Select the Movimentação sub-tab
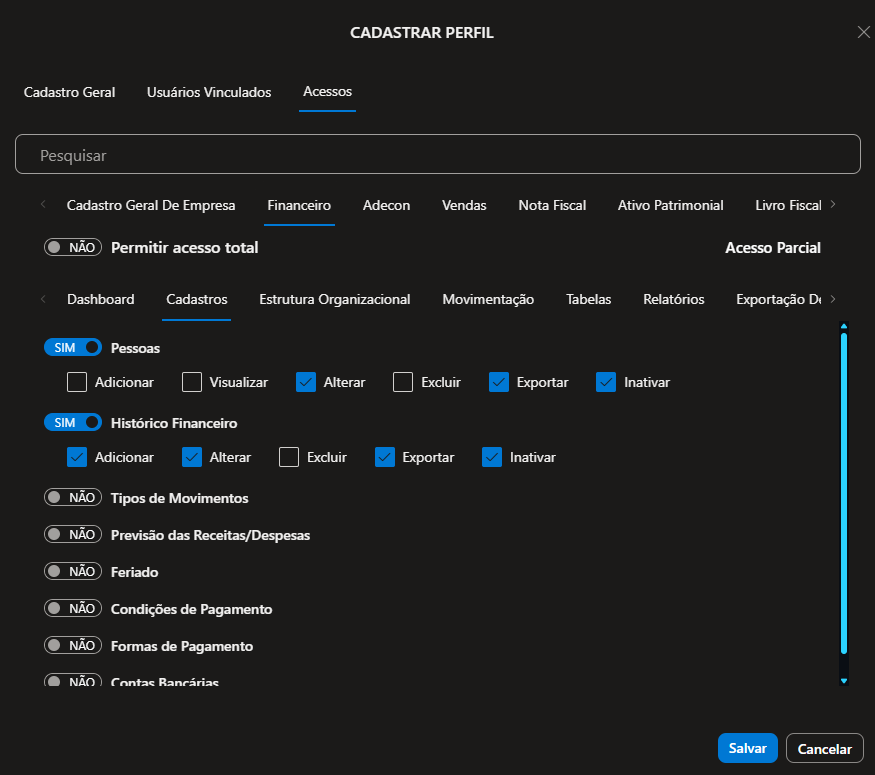 coord(488,299)
